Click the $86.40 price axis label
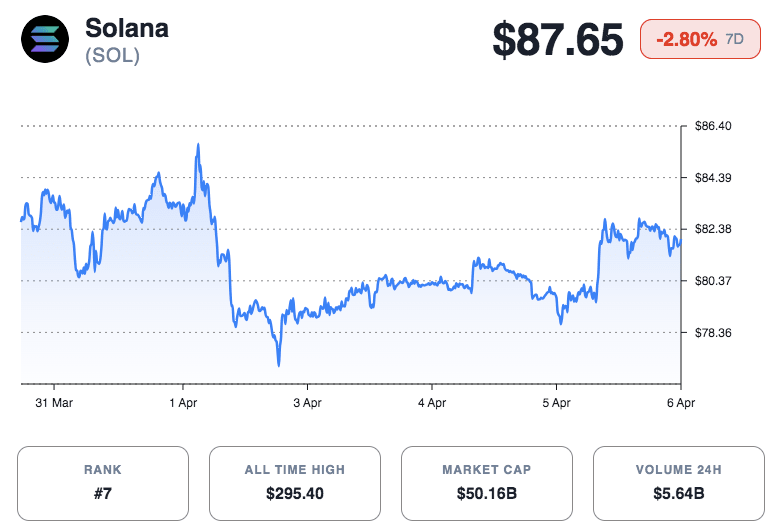The height and width of the screenshot is (527, 780). (713, 126)
